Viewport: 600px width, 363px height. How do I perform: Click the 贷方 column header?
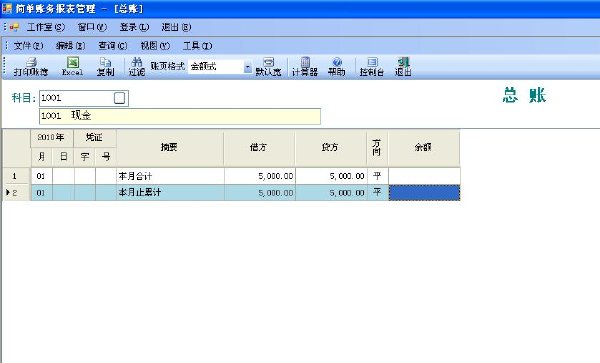[x=331, y=148]
